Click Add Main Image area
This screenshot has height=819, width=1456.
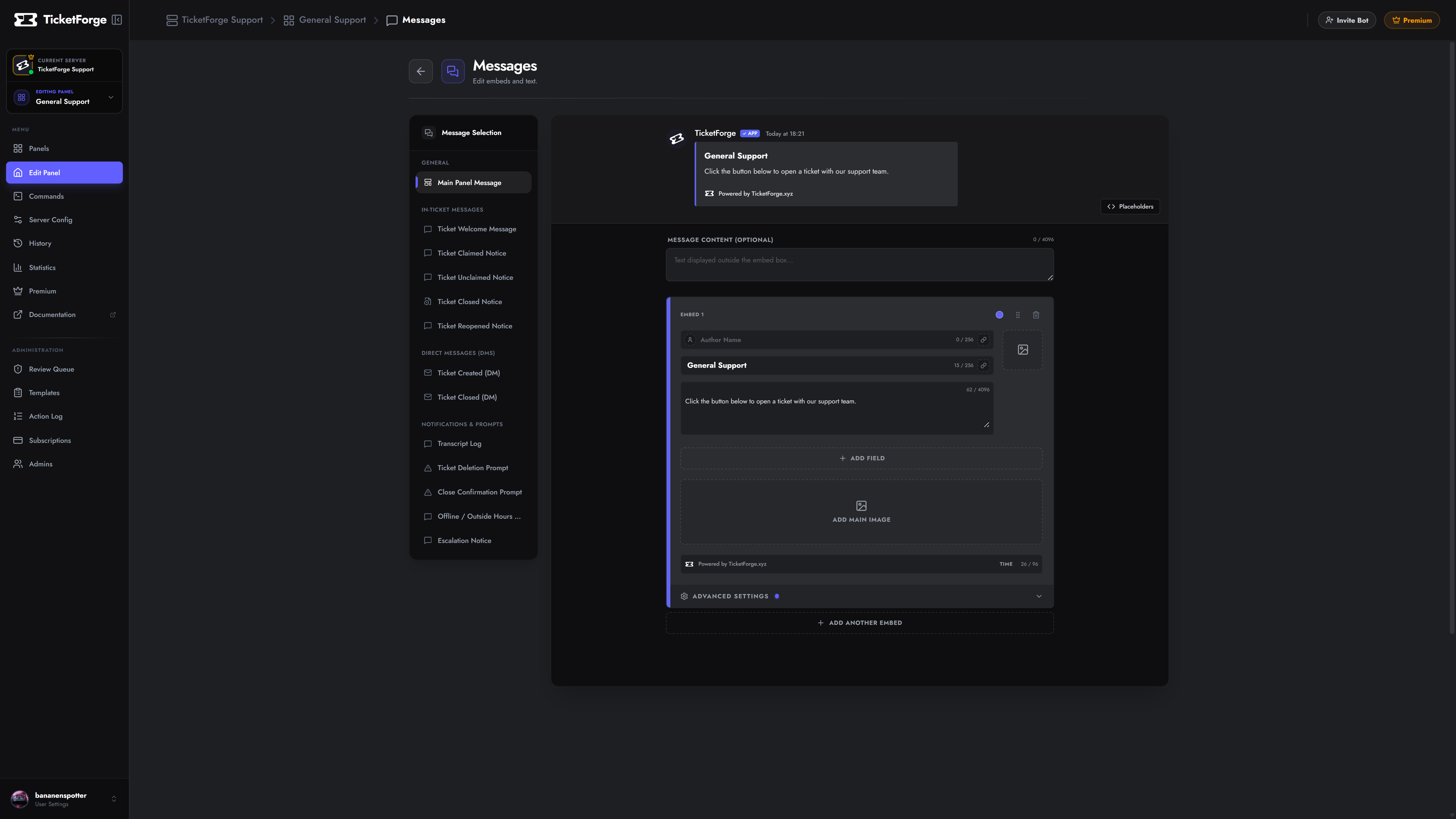861,512
